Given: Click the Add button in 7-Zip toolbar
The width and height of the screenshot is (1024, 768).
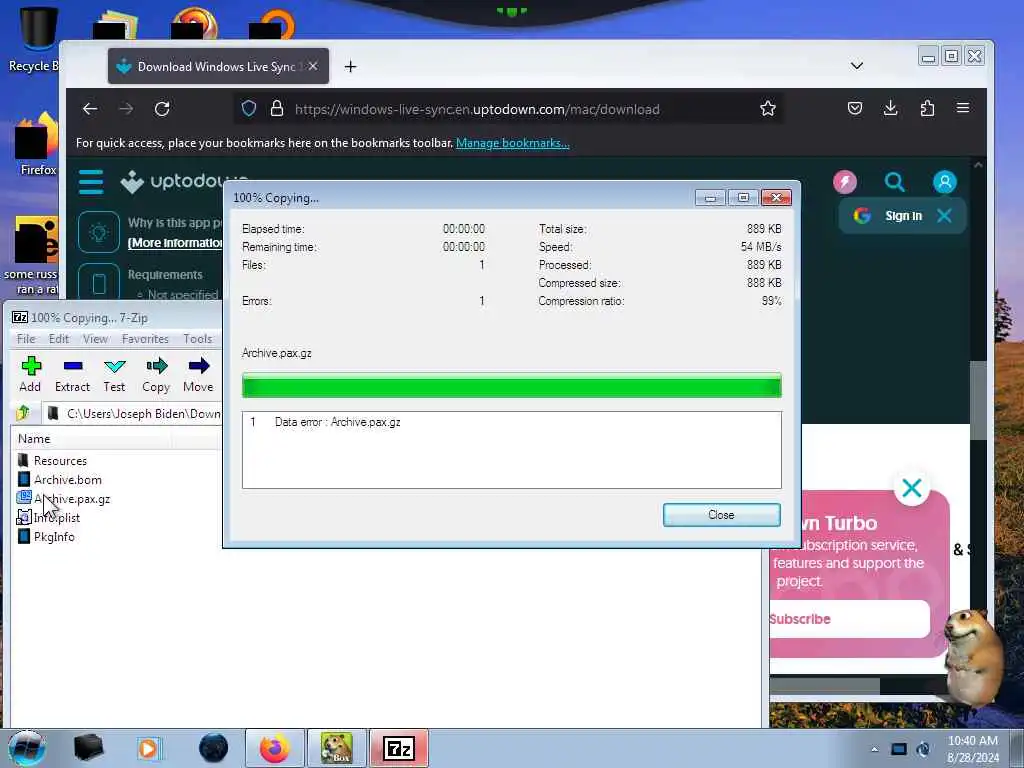Looking at the screenshot, I should [30, 374].
